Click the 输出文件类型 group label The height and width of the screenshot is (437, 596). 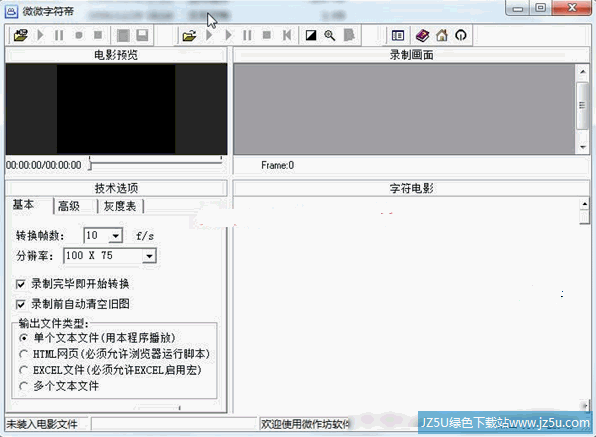click(x=54, y=323)
